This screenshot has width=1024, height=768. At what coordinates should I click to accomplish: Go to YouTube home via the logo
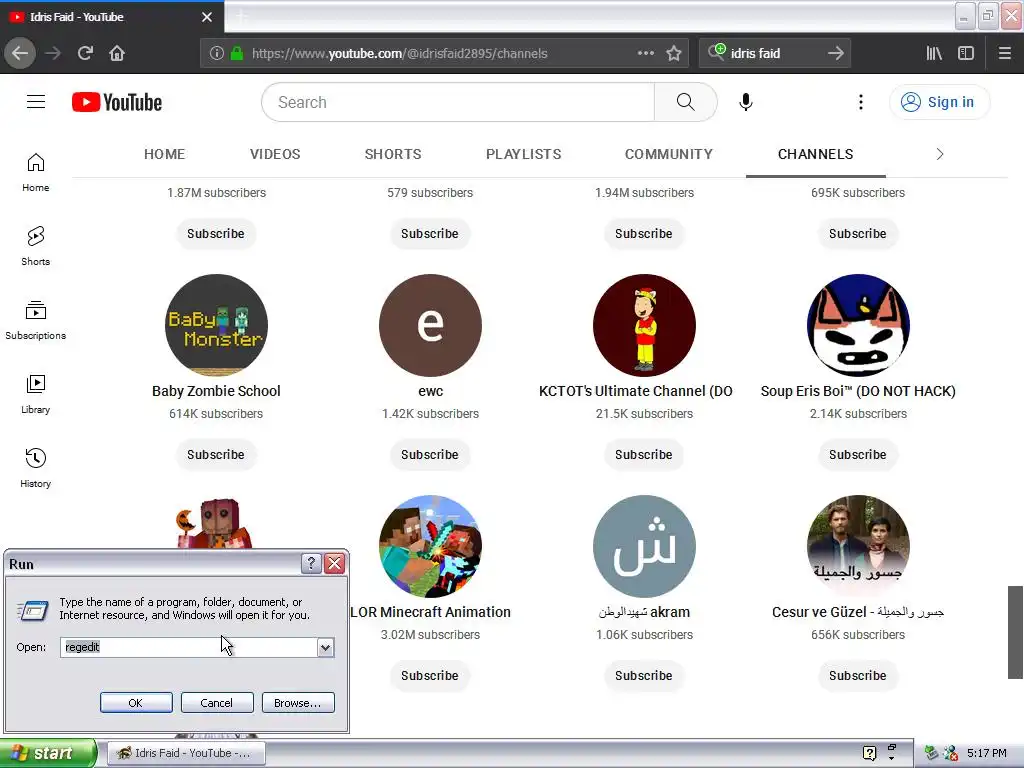(x=117, y=102)
